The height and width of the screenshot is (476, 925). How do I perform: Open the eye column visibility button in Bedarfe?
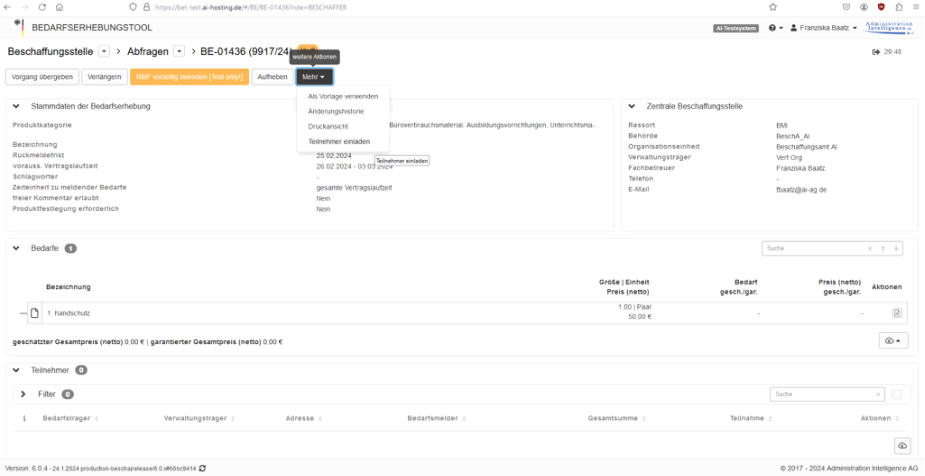[893, 340]
